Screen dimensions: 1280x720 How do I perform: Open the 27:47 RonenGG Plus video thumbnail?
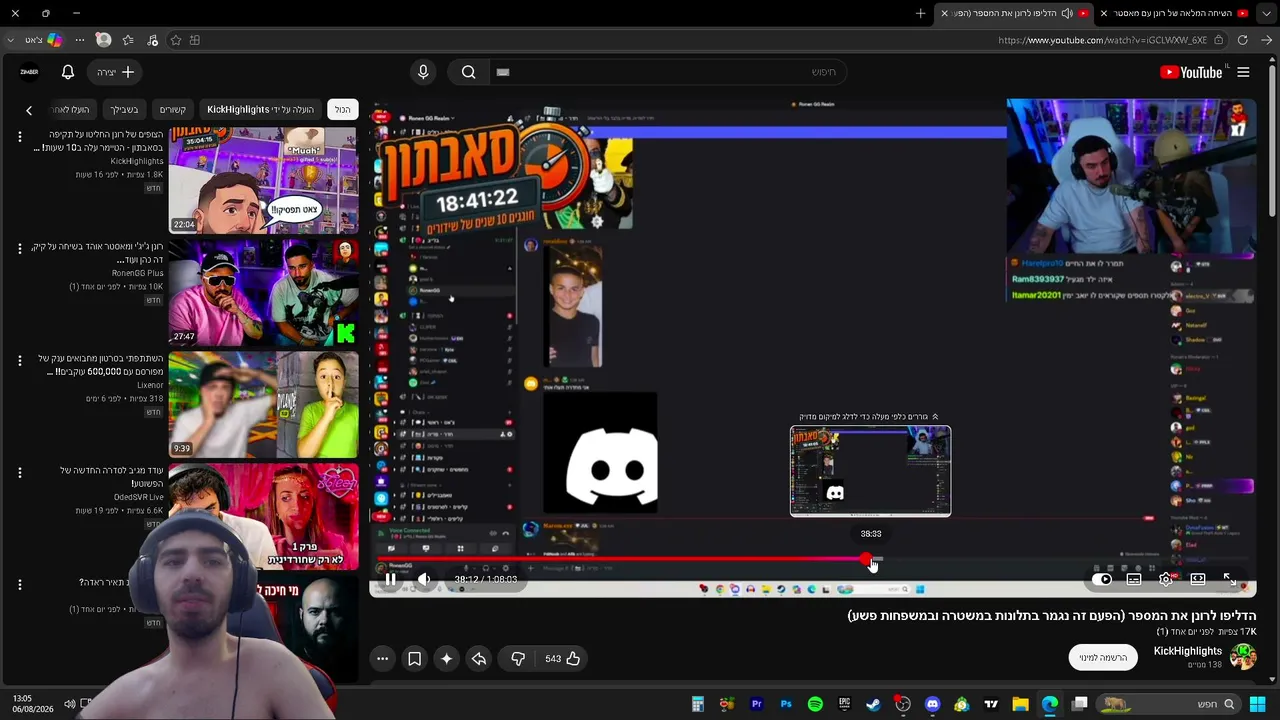coord(263,292)
